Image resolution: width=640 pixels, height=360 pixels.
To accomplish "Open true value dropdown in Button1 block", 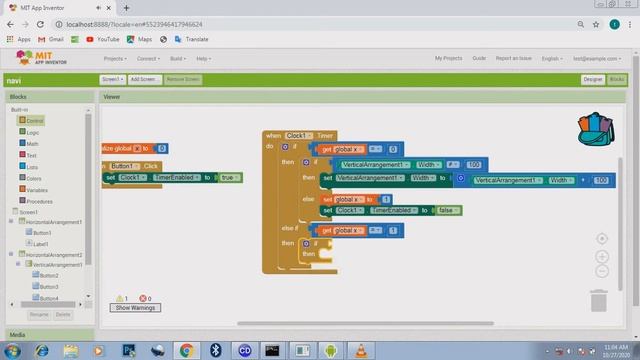I will 230,178.
